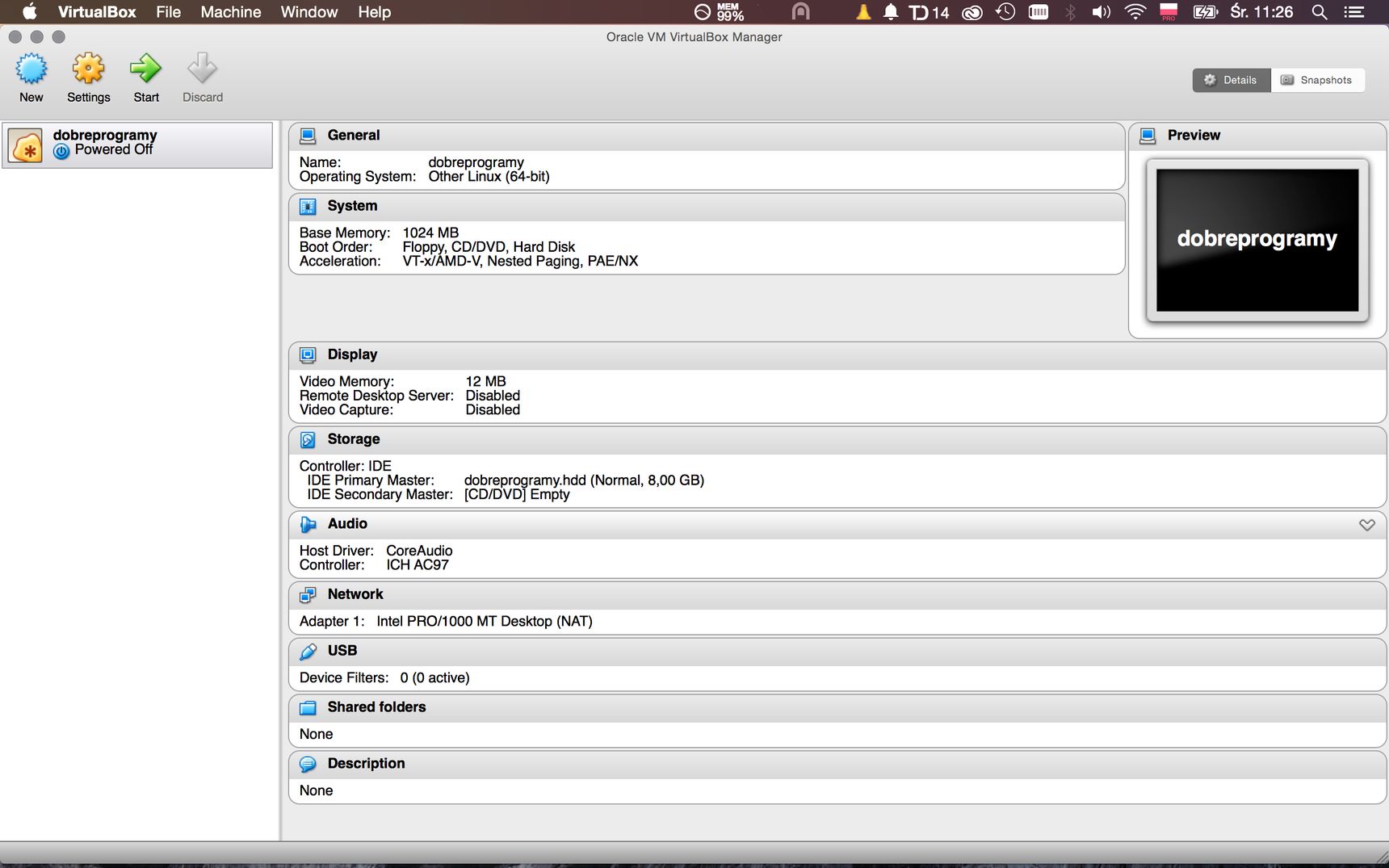This screenshot has height=868, width=1389.
Task: Click the Time Machine menu bar icon
Action: 1005,12
